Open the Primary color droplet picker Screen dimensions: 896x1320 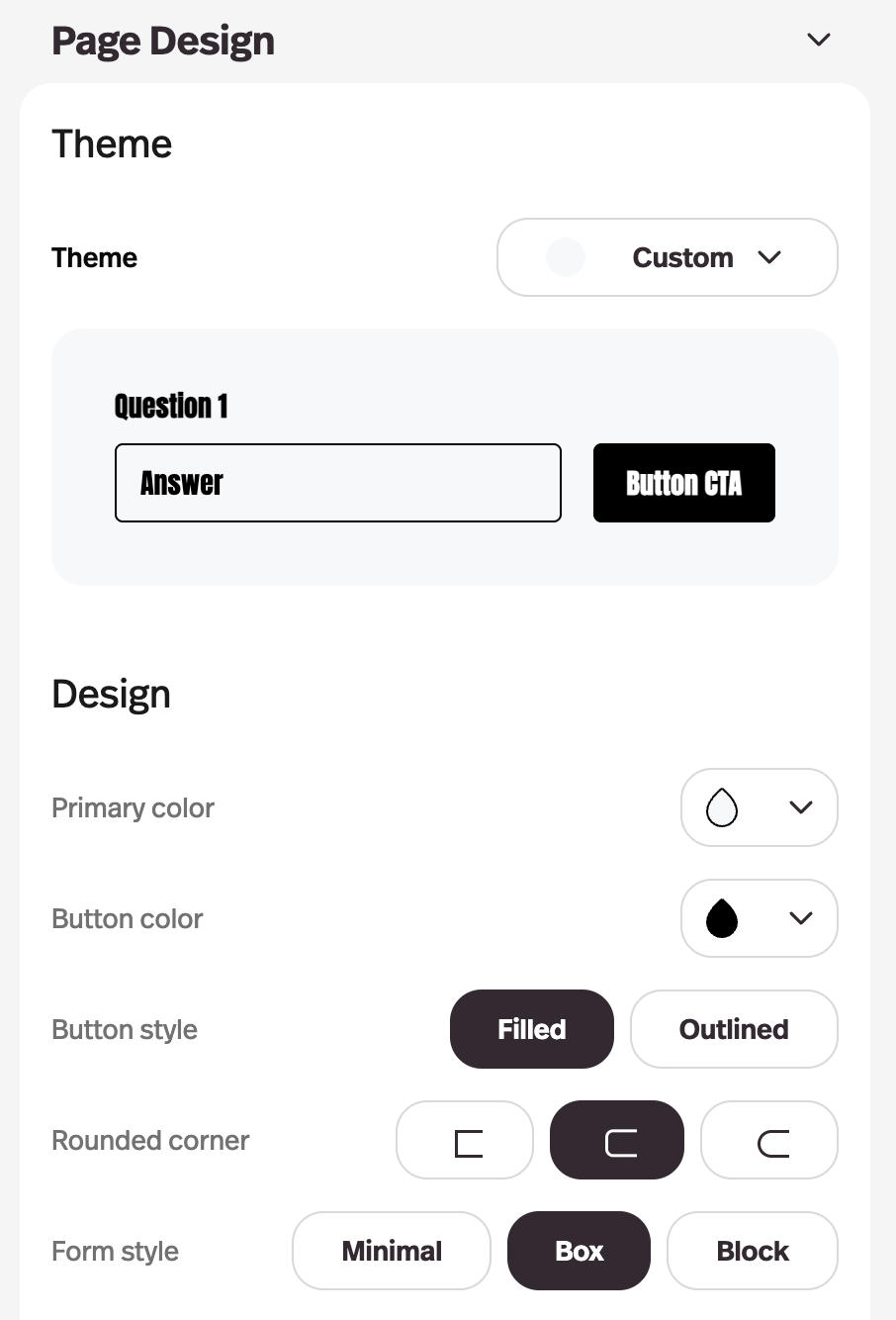point(722,807)
